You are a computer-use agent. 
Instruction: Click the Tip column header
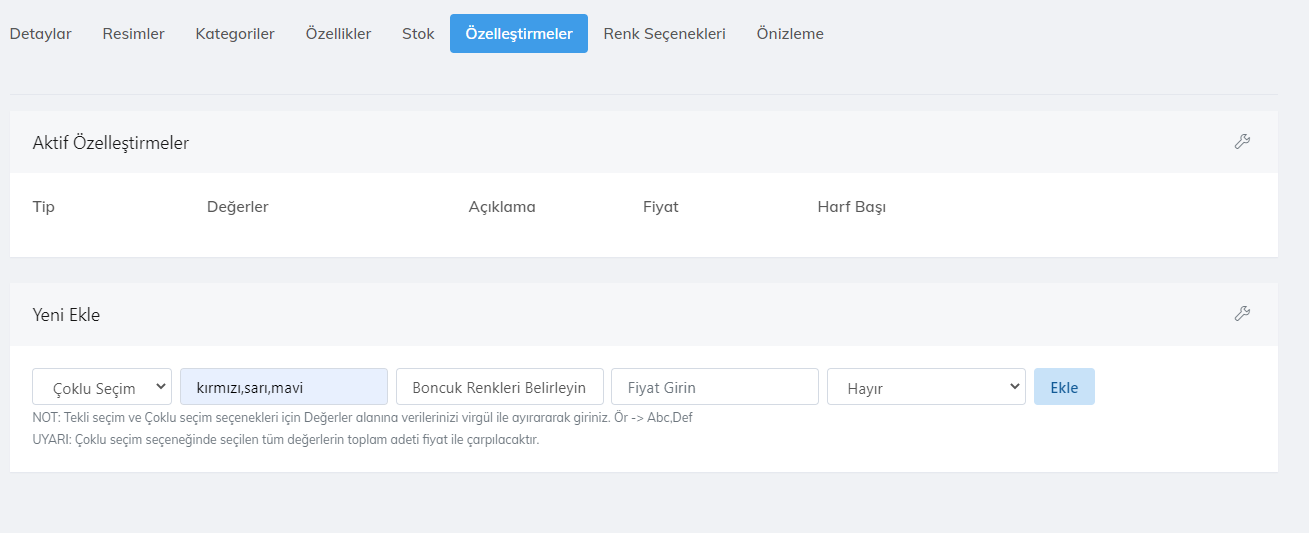[x=44, y=207]
